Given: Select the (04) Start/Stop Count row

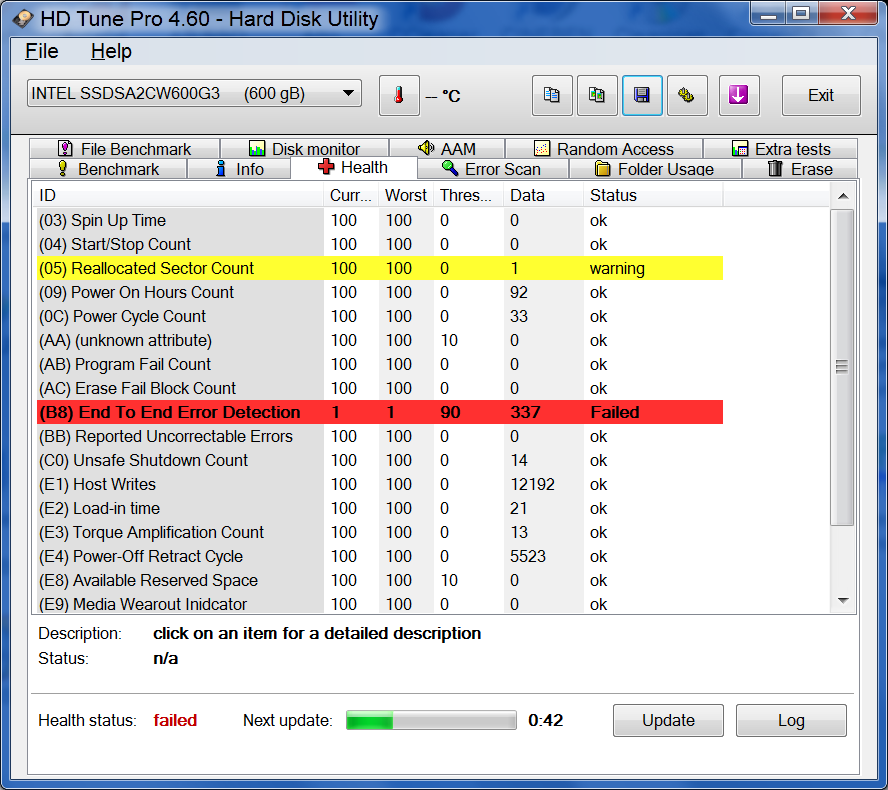Looking at the screenshot, I should pos(380,244).
